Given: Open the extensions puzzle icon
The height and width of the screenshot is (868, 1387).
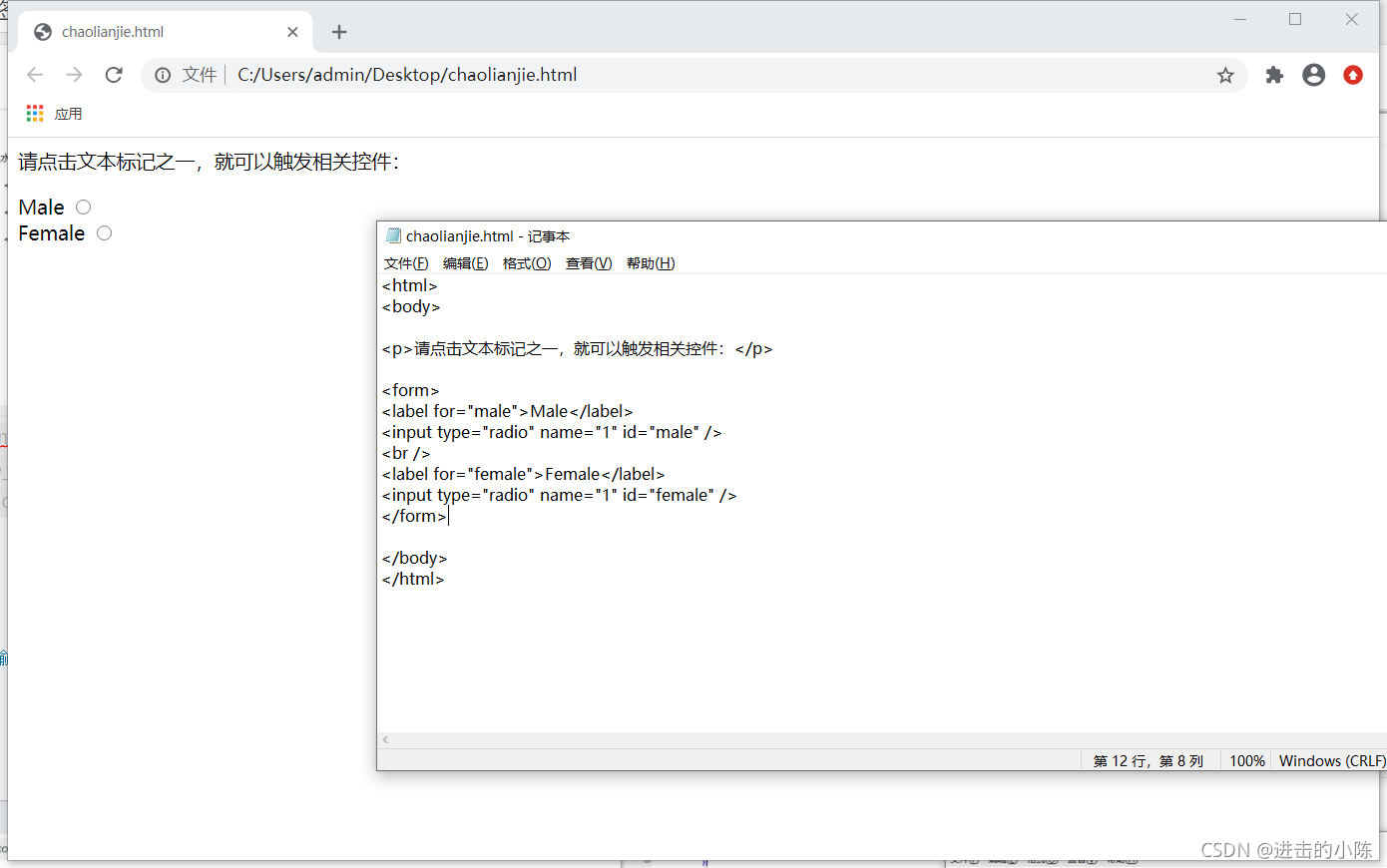Looking at the screenshot, I should 1274,75.
